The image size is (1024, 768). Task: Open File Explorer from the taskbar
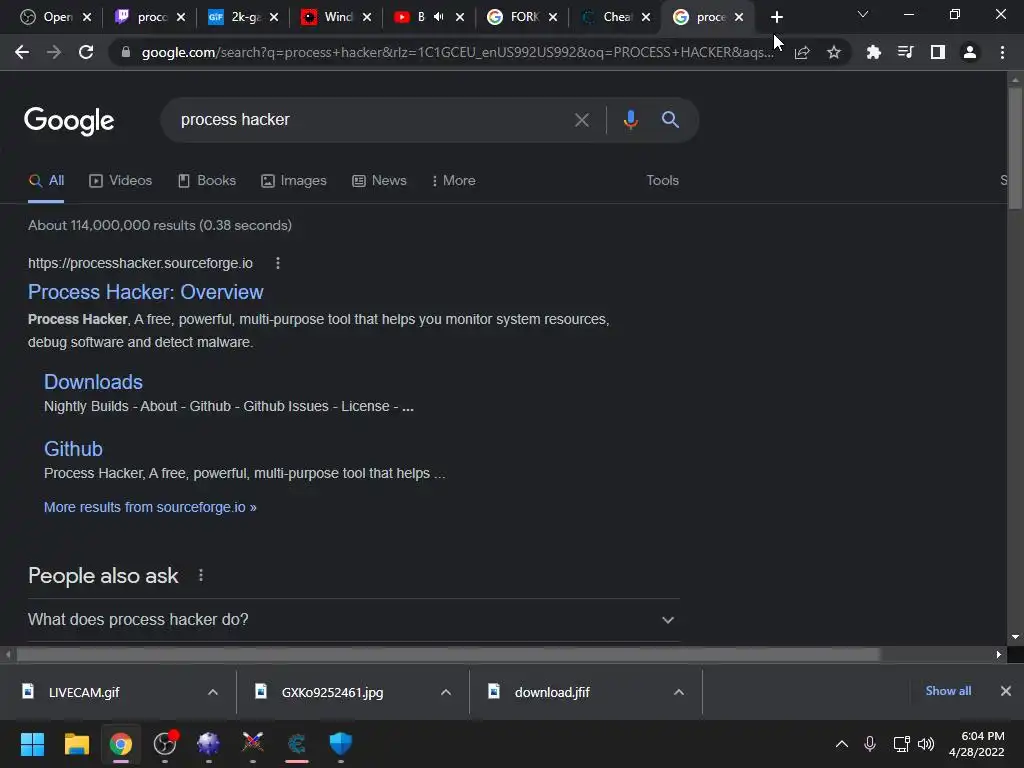pos(76,744)
